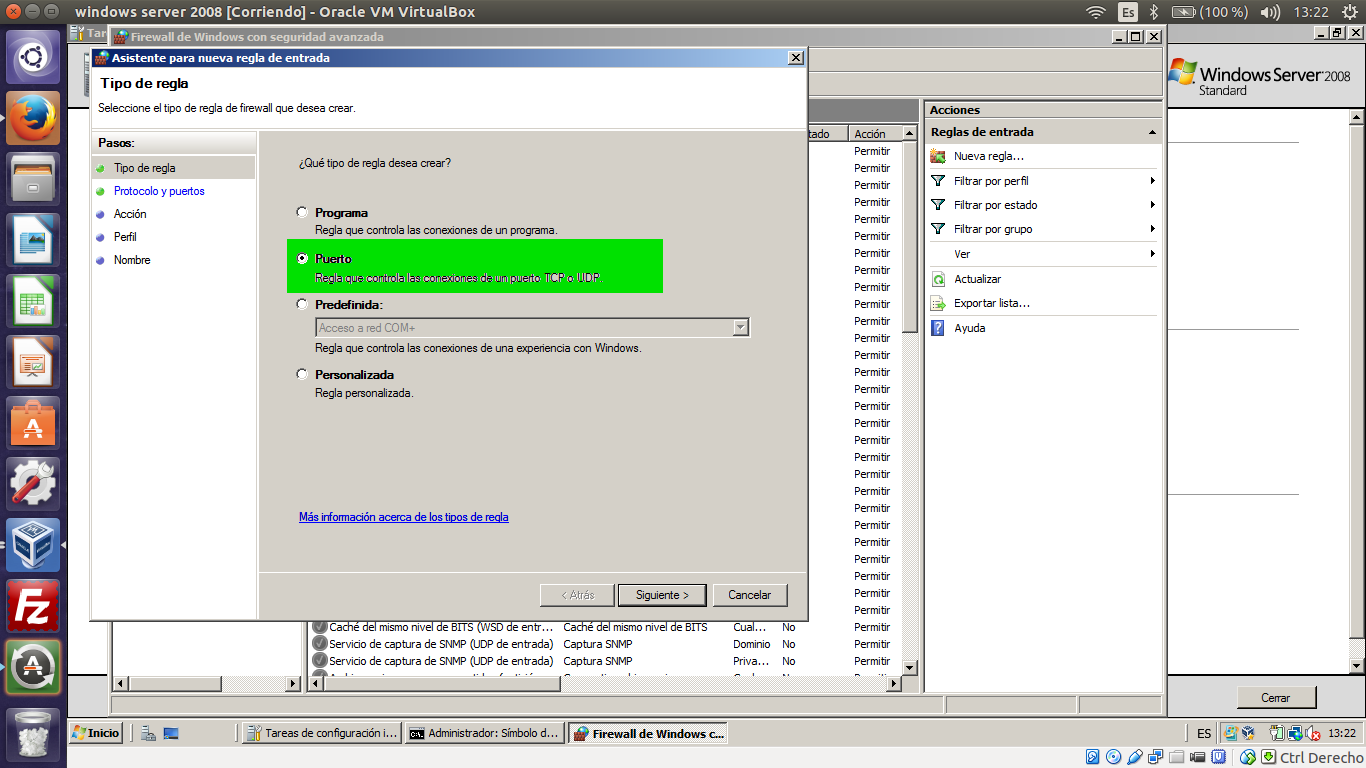Open Software Updater in the dock
Viewport: 1366px width, 768px height.
pyautogui.click(x=34, y=667)
